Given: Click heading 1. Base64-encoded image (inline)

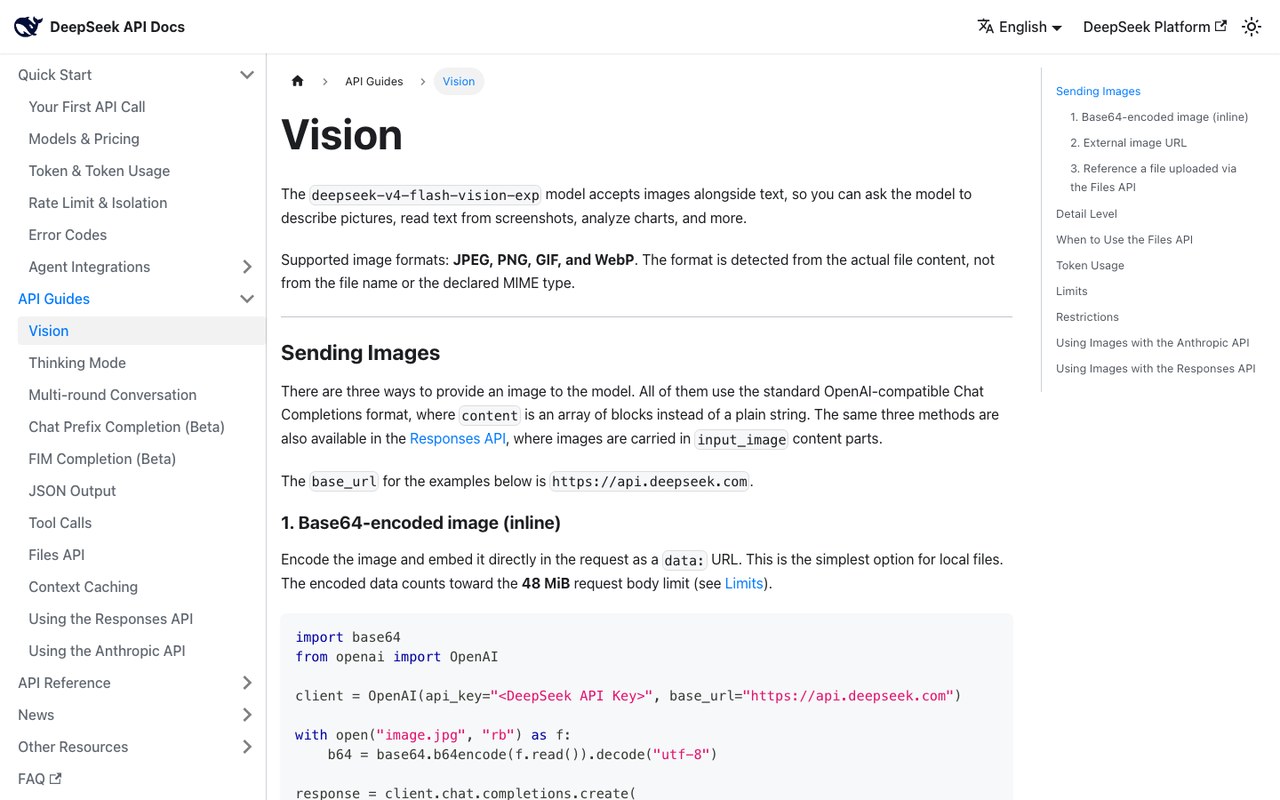Looking at the screenshot, I should 421,523.
